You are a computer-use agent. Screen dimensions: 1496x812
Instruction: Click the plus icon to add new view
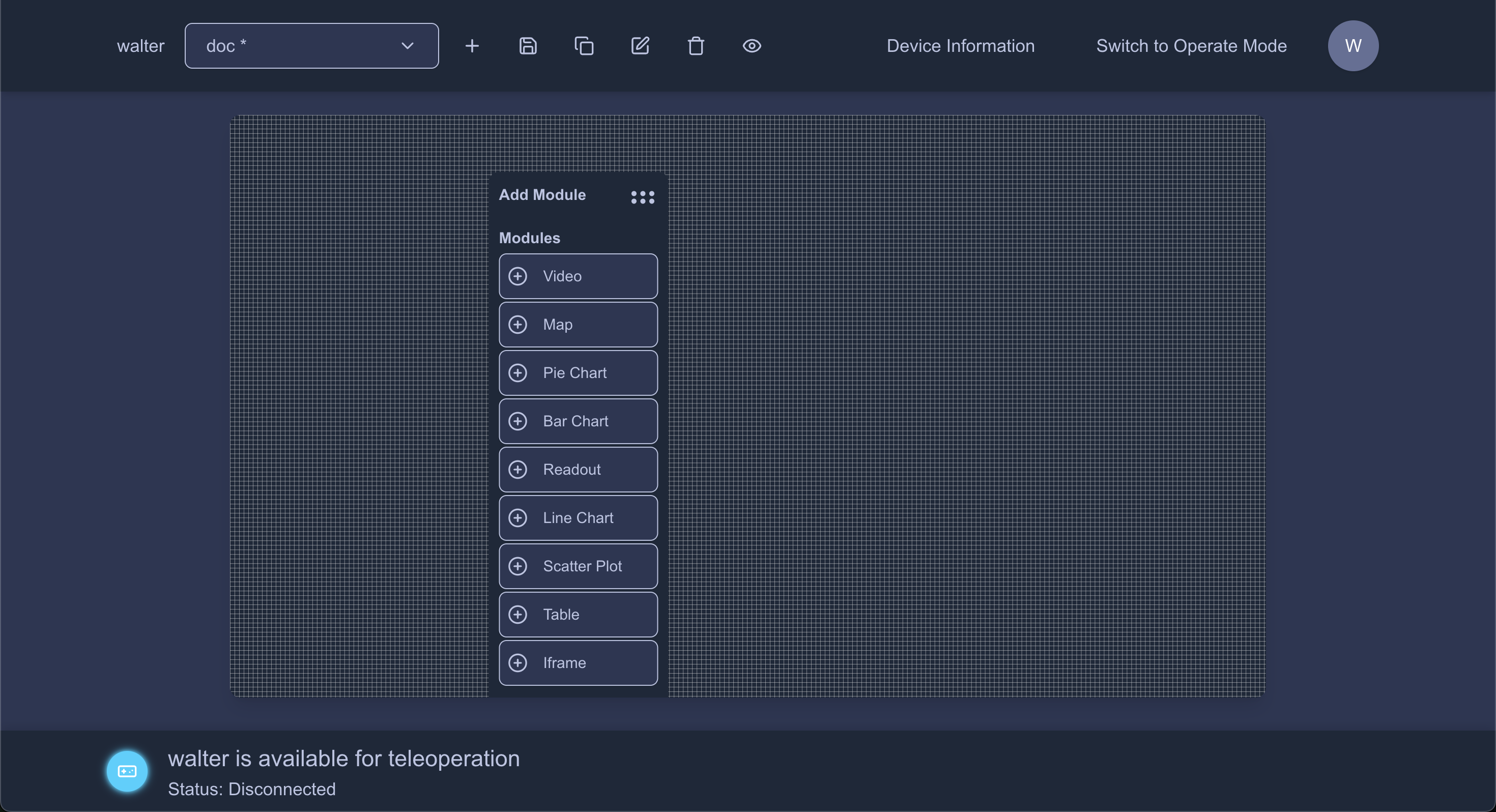click(x=472, y=46)
